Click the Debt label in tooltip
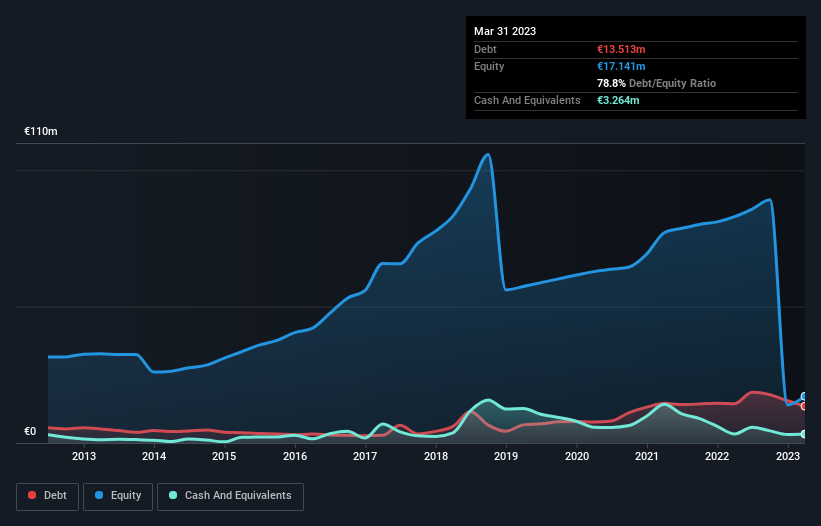 [485, 49]
